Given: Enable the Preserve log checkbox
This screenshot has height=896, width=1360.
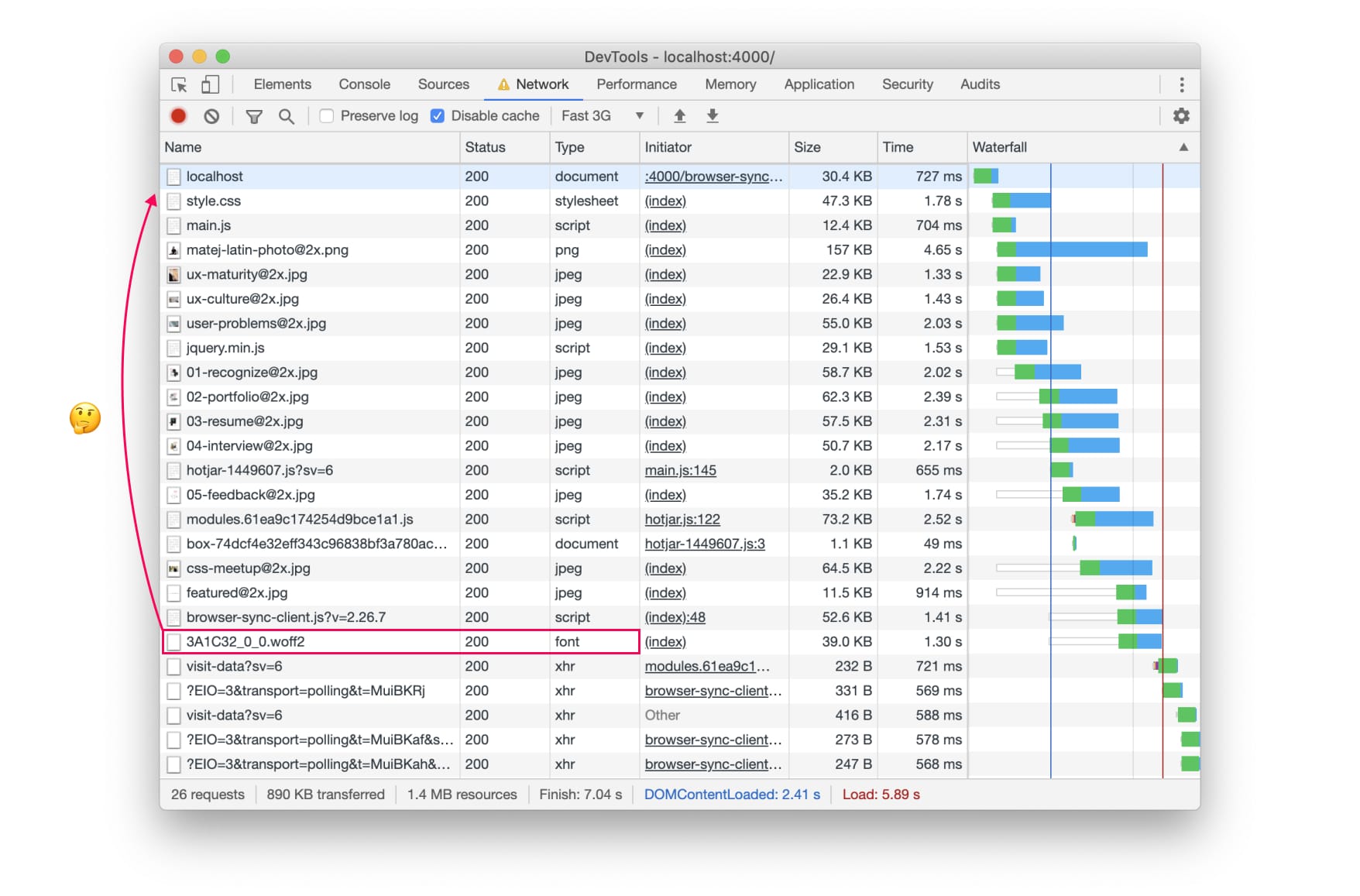Looking at the screenshot, I should 327,116.
